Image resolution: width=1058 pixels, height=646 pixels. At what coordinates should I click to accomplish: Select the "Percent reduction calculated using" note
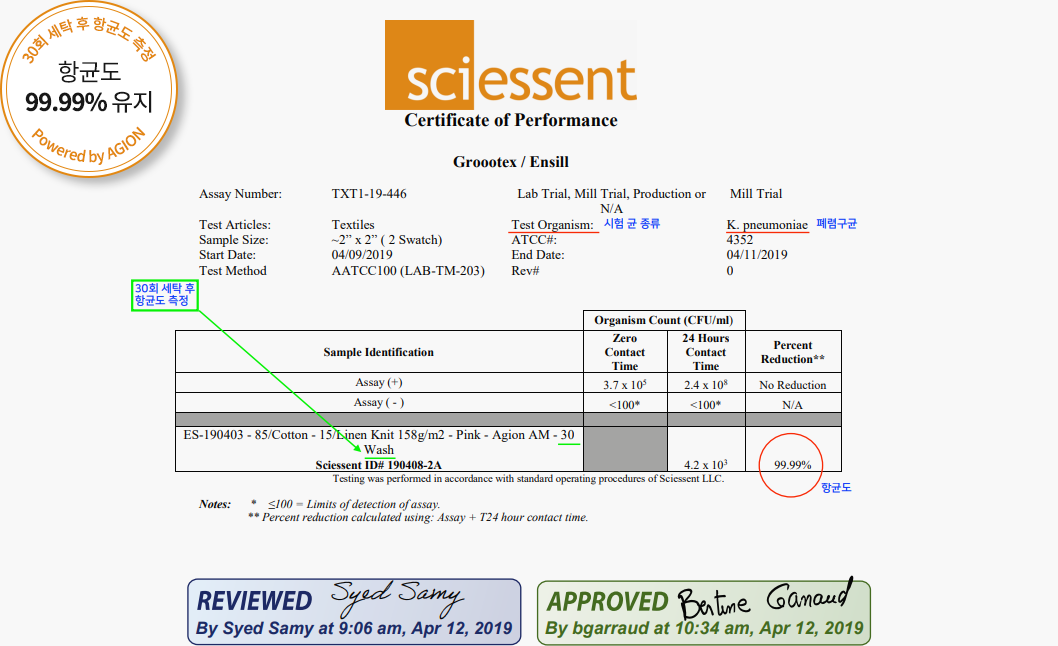coord(424,518)
